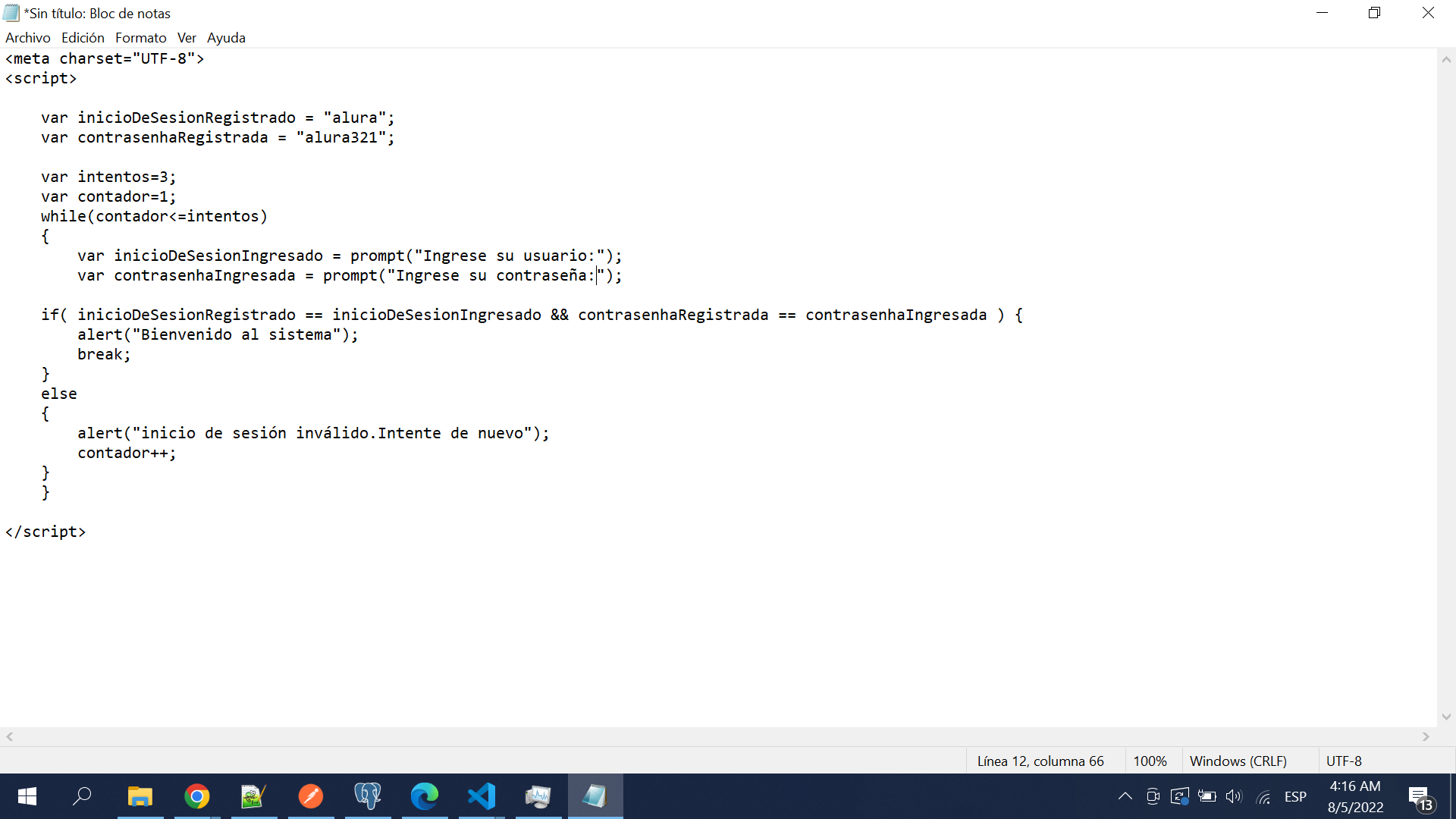
Task: Open the Formato menu
Action: click(x=140, y=38)
